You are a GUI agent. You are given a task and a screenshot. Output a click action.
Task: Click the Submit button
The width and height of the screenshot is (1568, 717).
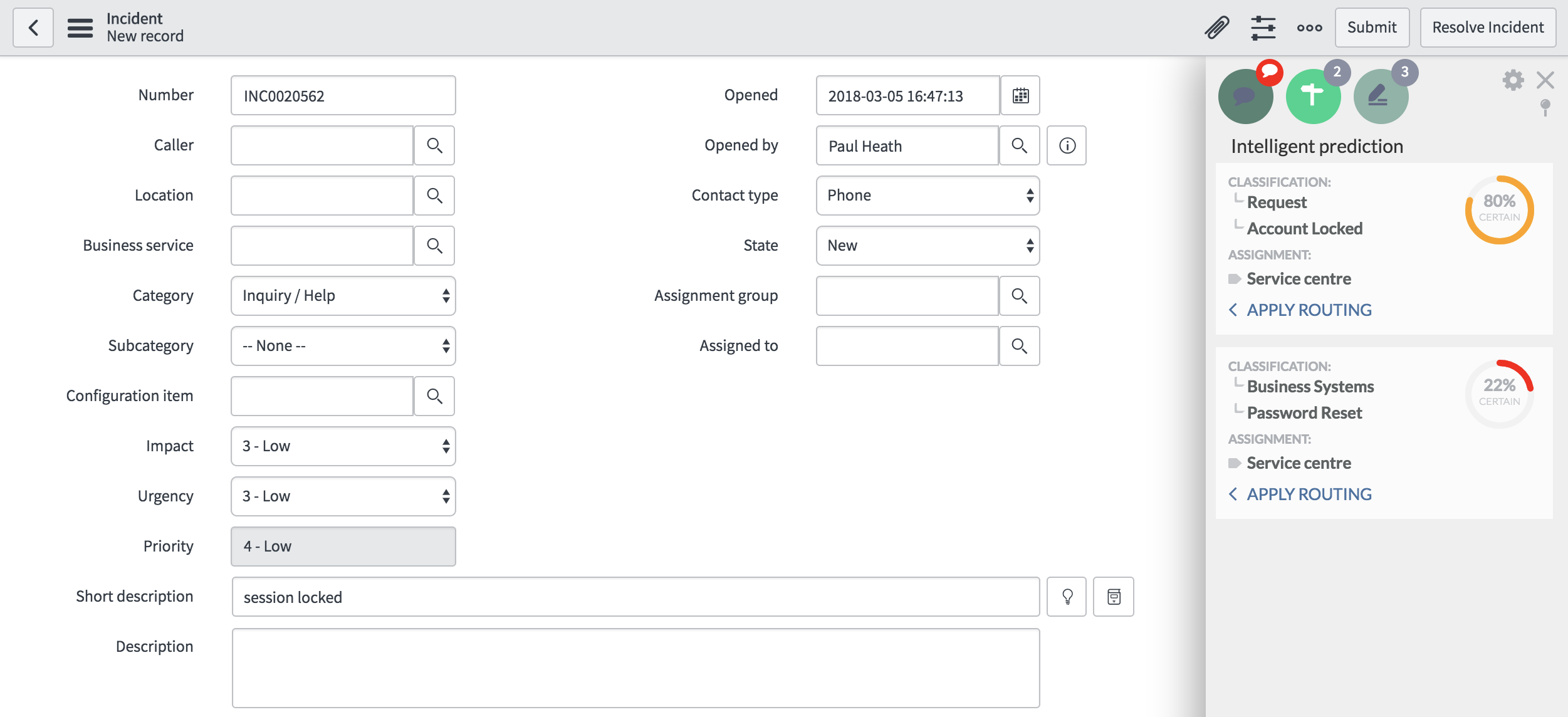point(1371,28)
